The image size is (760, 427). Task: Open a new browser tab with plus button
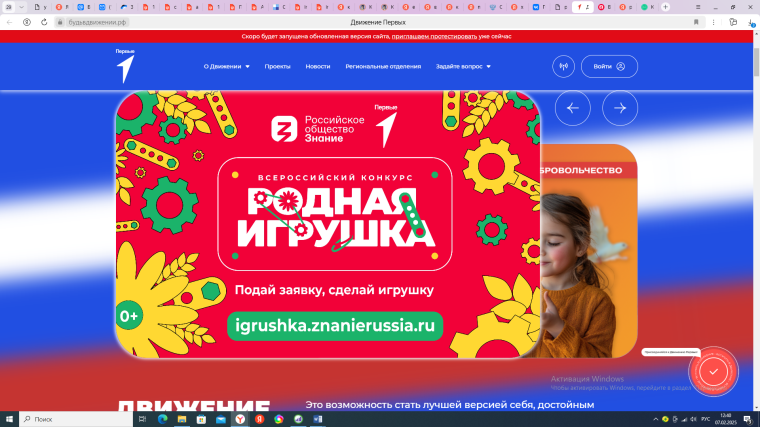tap(665, 7)
